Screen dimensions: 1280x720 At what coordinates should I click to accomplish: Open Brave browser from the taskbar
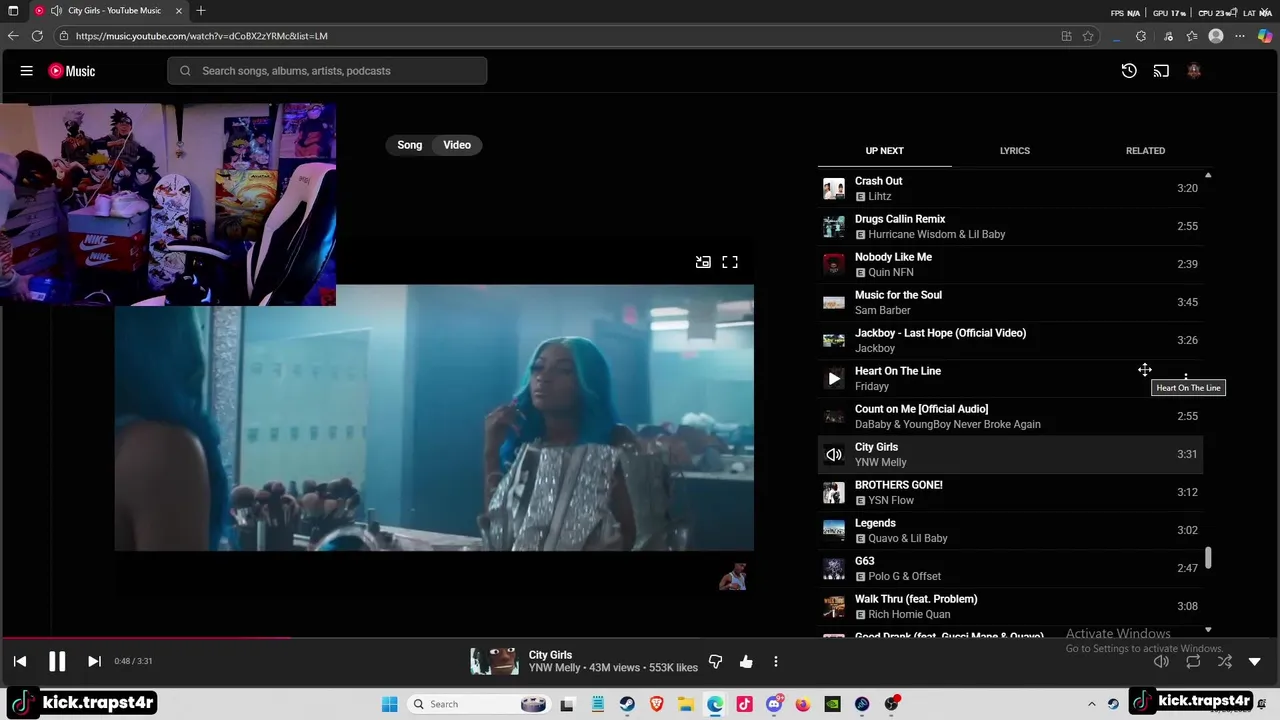point(656,704)
